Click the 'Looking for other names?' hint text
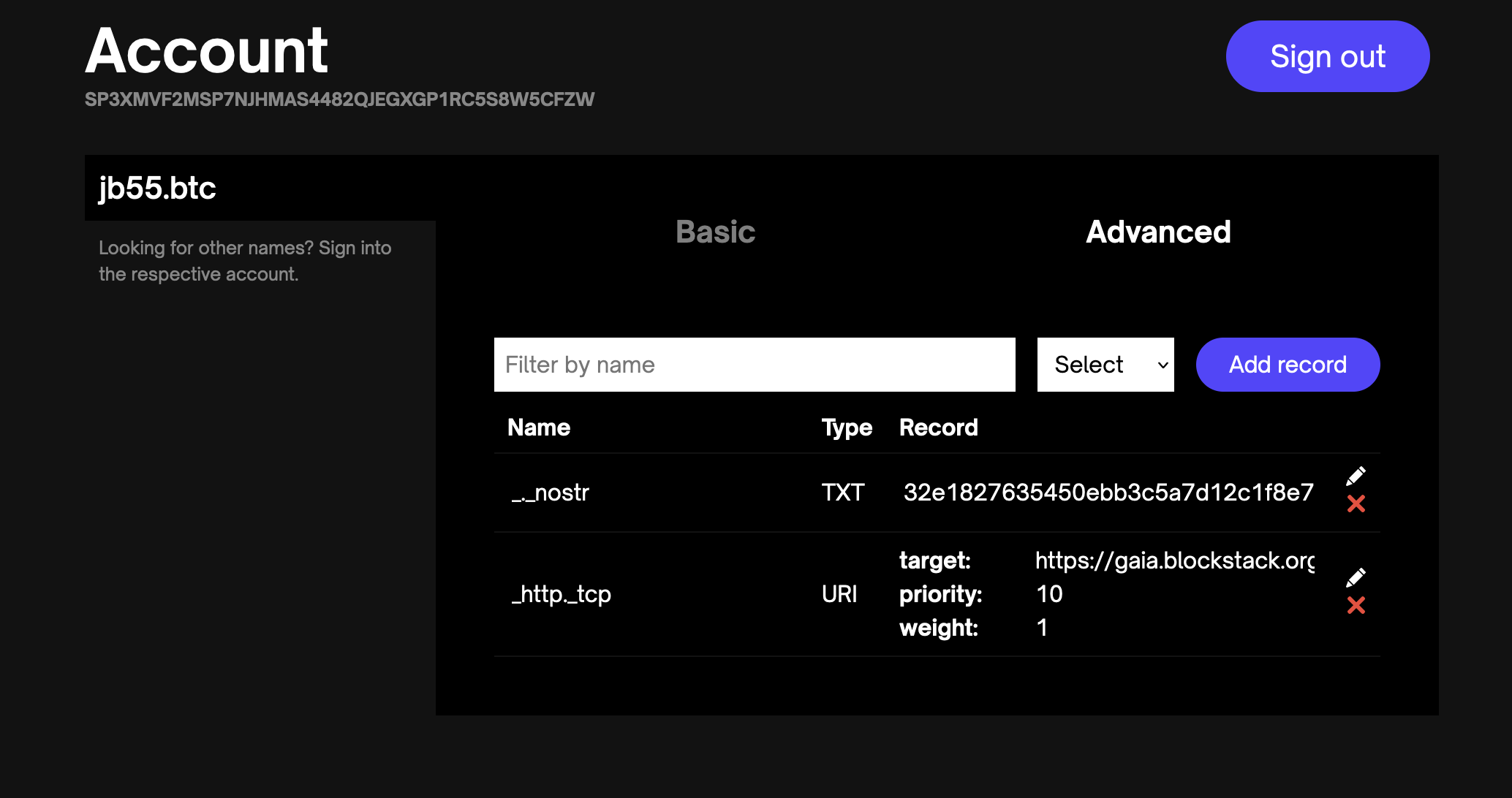The height and width of the screenshot is (798, 1512). click(x=245, y=261)
